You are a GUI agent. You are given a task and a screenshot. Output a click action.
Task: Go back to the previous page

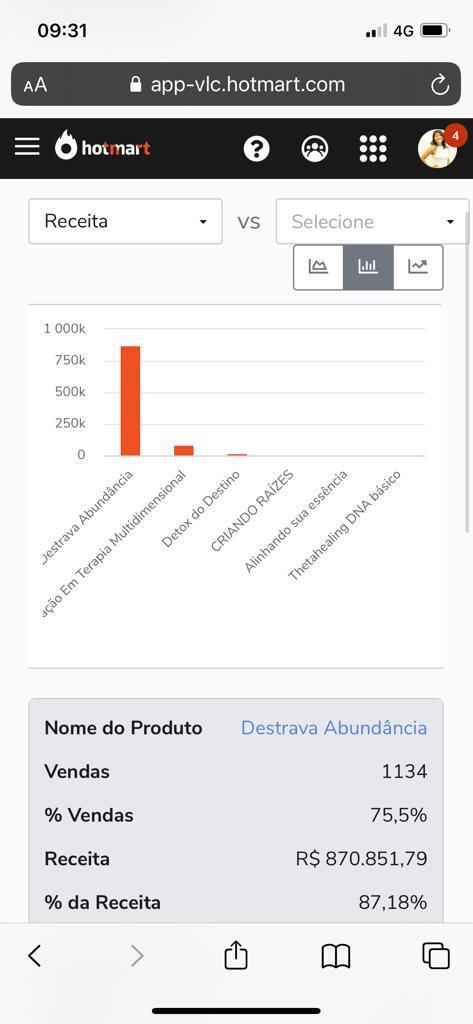tap(35, 956)
